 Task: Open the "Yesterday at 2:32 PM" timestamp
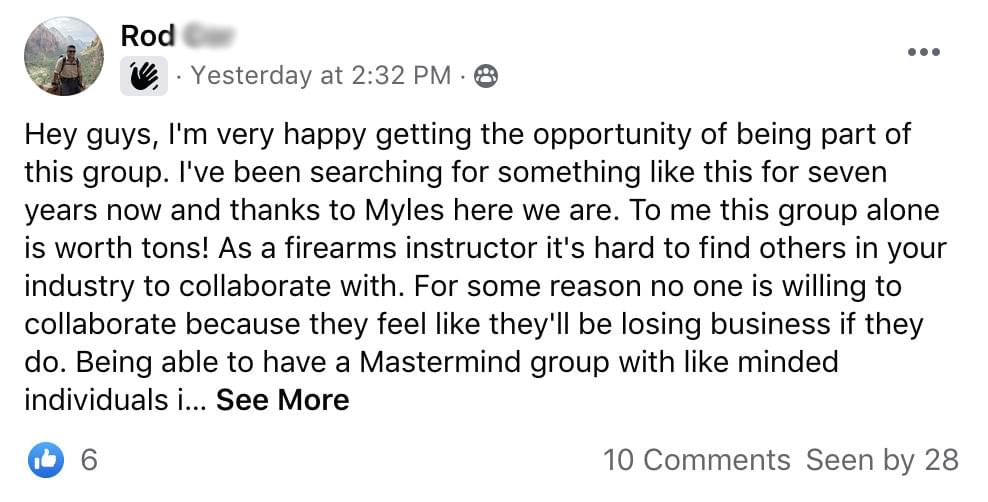point(321,76)
